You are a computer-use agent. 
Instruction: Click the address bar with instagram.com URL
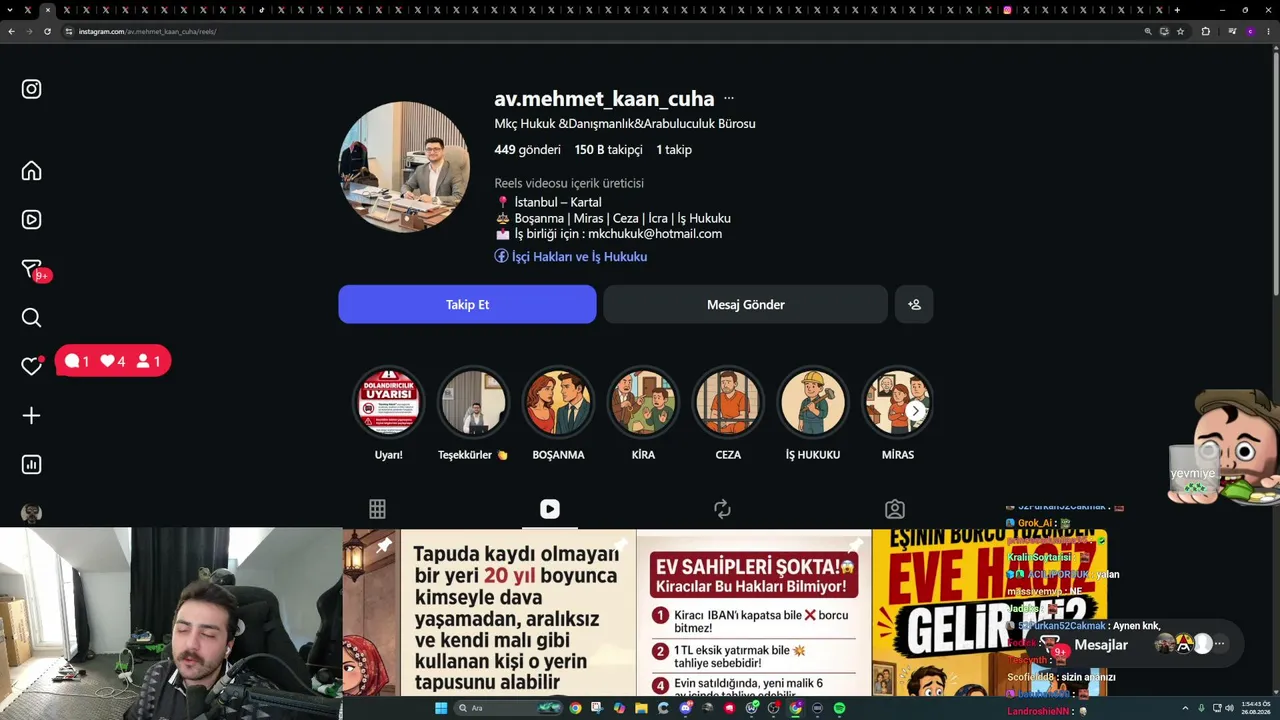click(x=600, y=31)
